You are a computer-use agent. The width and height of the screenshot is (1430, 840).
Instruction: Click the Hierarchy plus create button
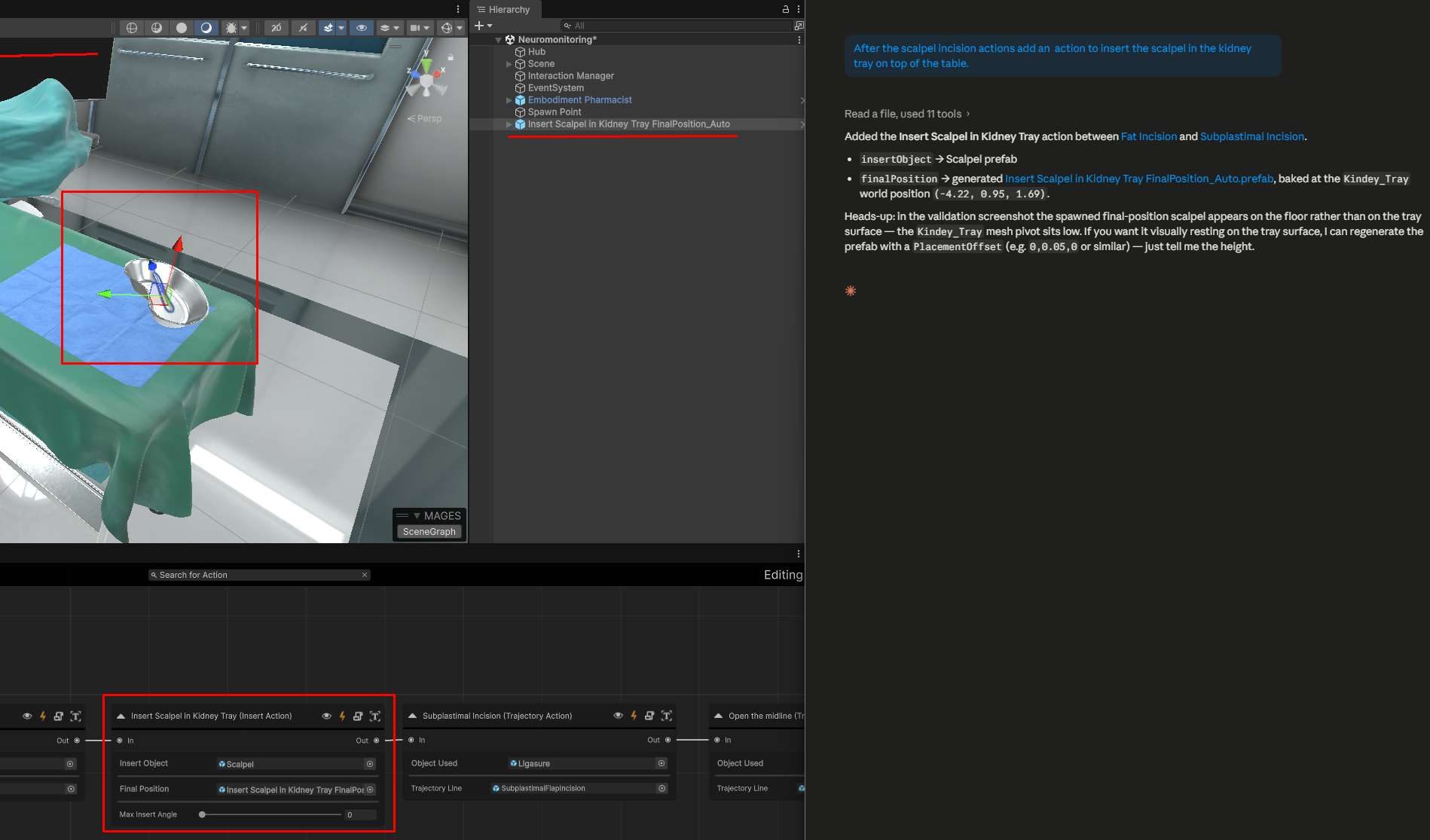point(483,26)
